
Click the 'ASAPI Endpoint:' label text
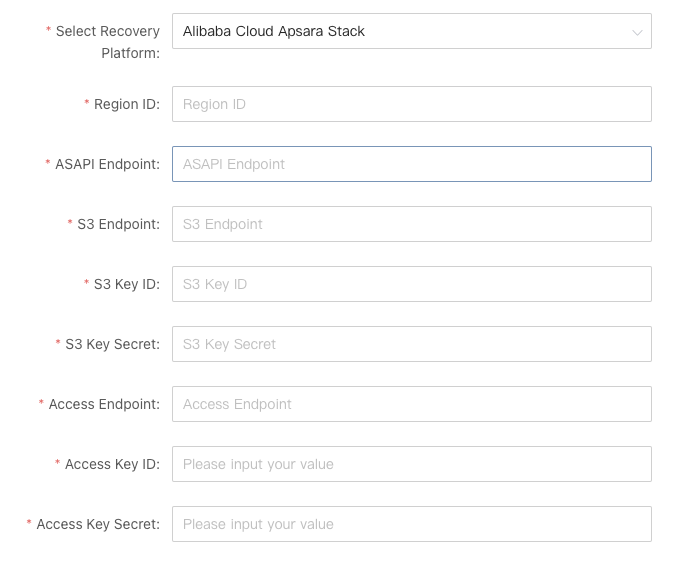coord(107,164)
